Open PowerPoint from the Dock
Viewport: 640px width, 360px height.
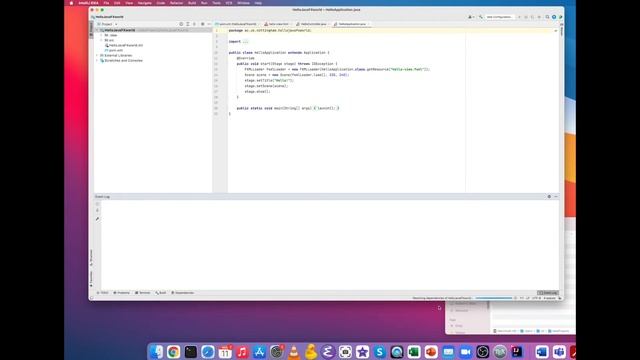tap(431, 352)
